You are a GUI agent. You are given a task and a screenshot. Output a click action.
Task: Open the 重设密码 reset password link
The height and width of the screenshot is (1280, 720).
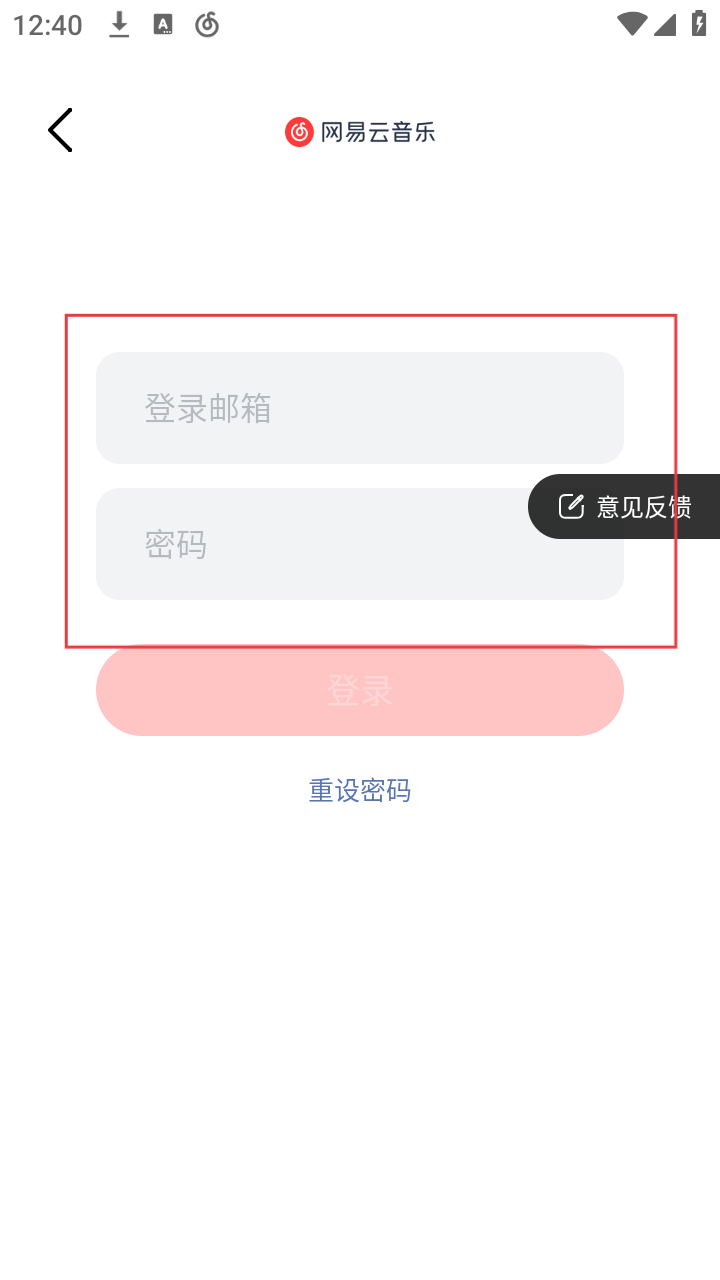(360, 791)
